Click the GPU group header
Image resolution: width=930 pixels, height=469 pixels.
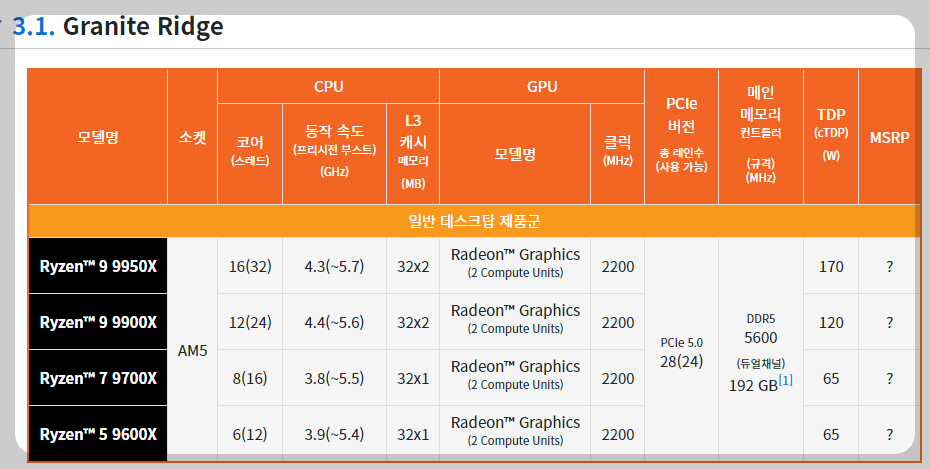tap(542, 87)
